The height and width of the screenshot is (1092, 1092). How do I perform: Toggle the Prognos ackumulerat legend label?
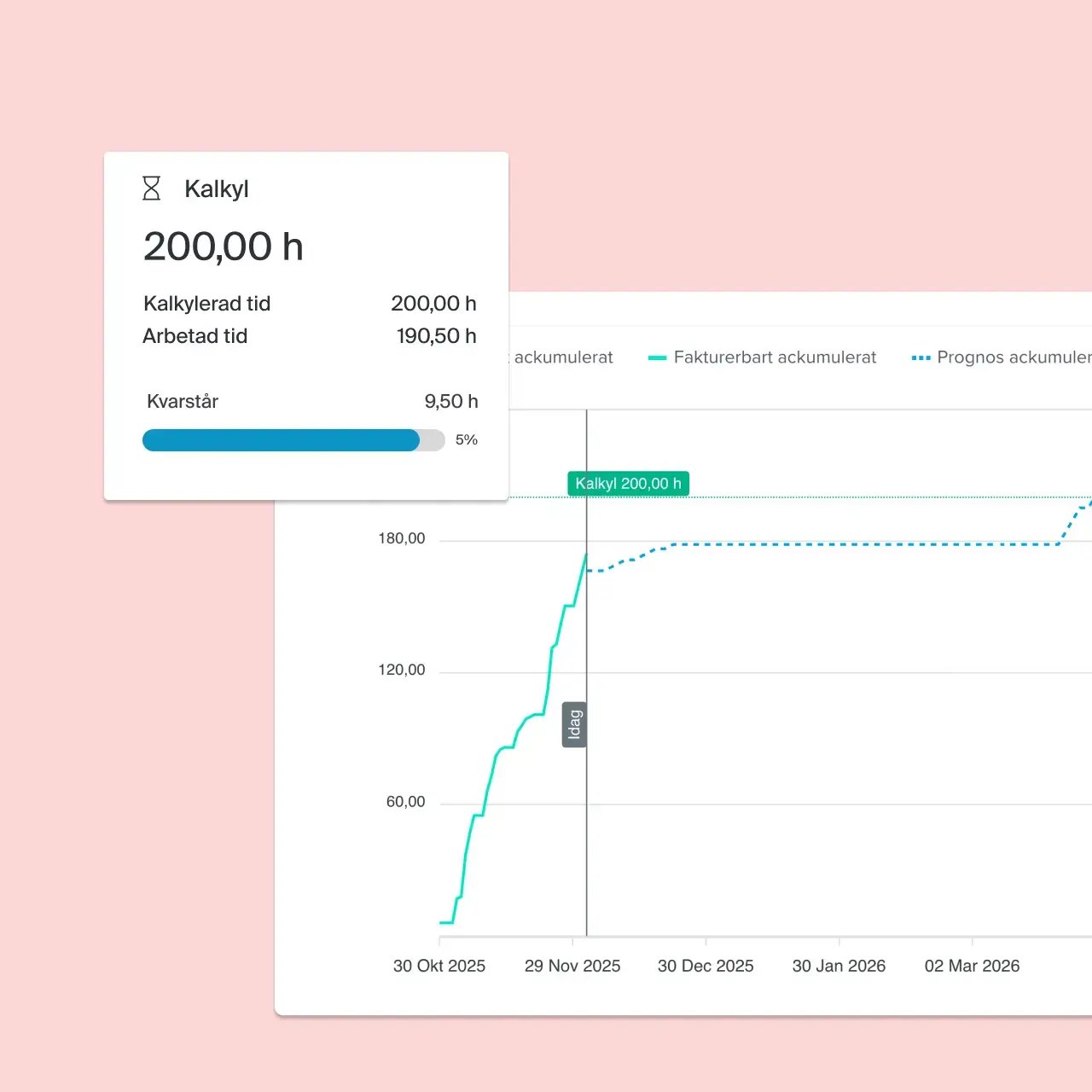click(x=1014, y=357)
